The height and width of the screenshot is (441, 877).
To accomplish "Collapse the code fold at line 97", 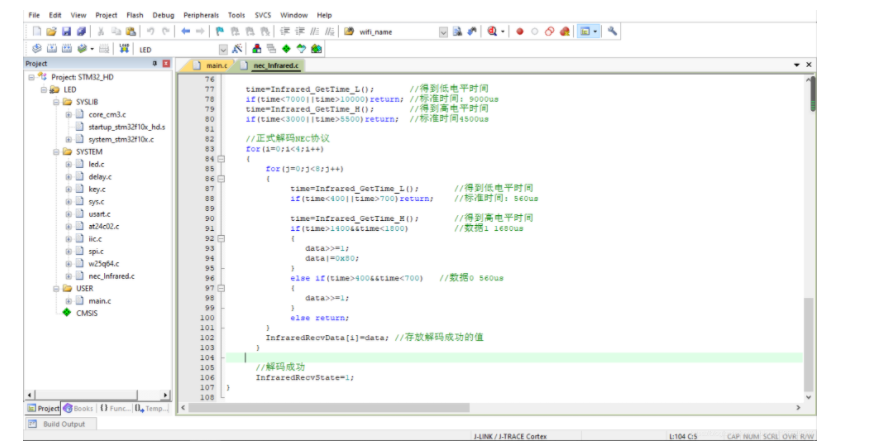I will click(x=221, y=288).
